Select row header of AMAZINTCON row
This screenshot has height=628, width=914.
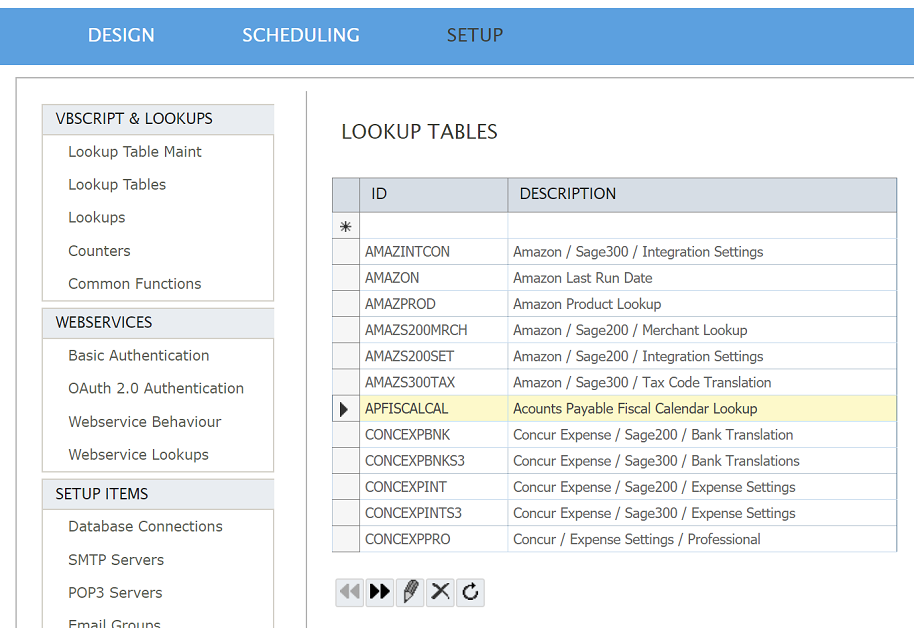point(345,252)
